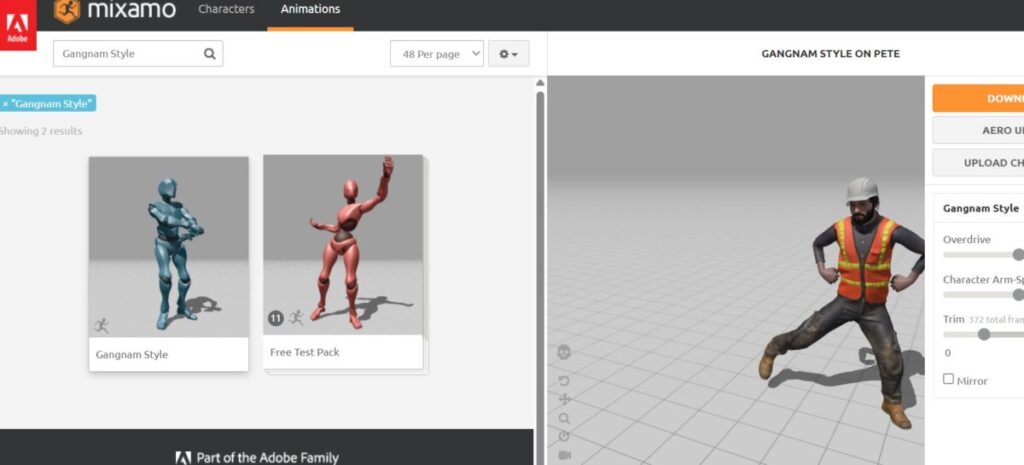Click the zoom magnifier icon in viewport
Image resolution: width=1024 pixels, height=465 pixels.
click(x=565, y=419)
